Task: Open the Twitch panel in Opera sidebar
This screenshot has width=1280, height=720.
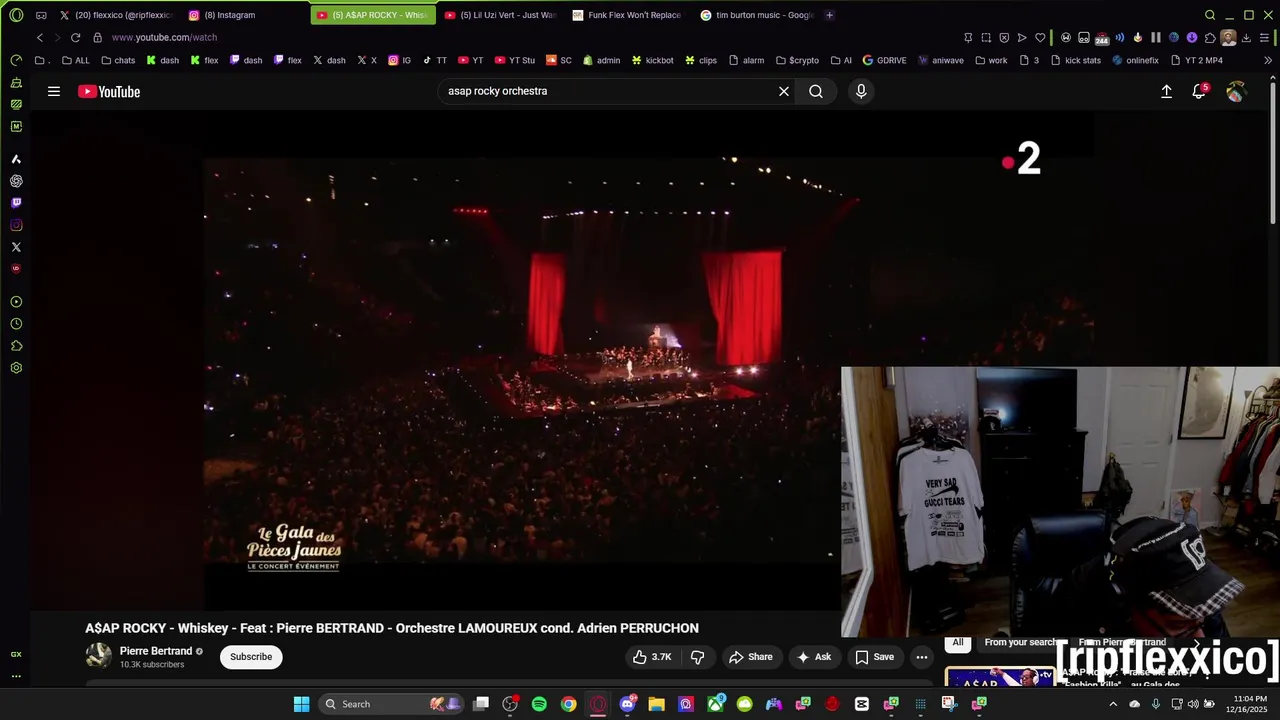Action: 16,203
